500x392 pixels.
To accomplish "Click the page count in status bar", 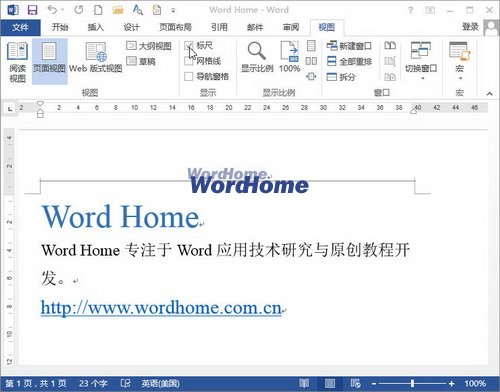I will pos(36,383).
